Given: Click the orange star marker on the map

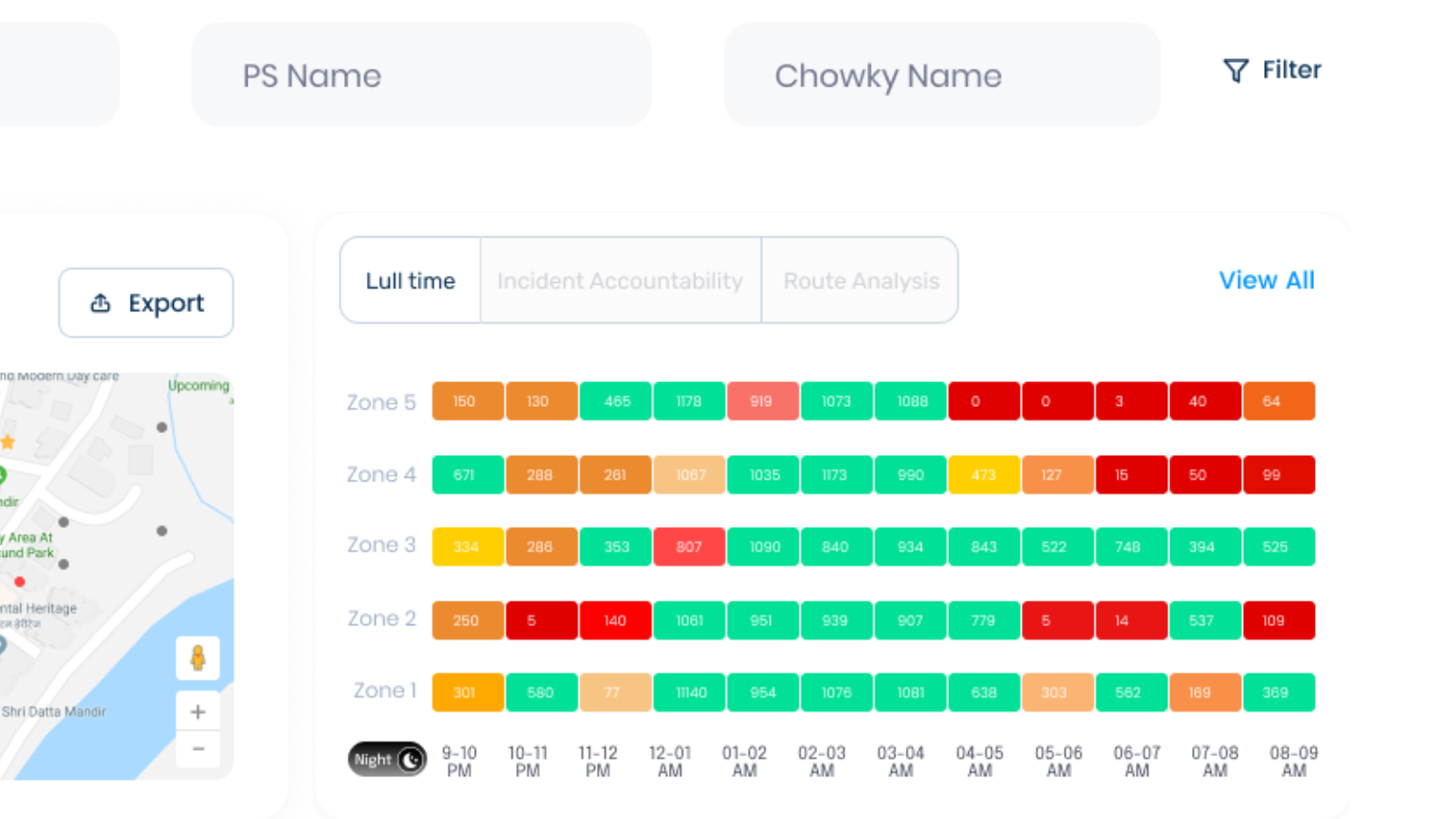Looking at the screenshot, I should [x=7, y=442].
